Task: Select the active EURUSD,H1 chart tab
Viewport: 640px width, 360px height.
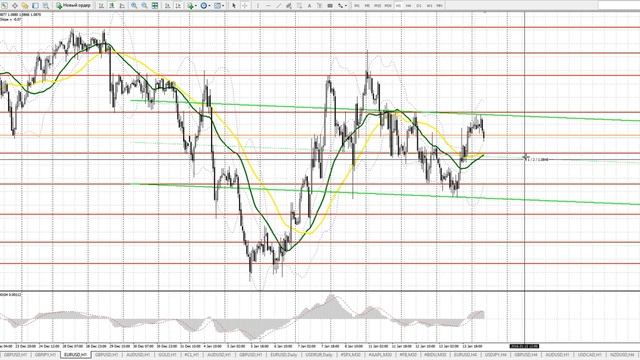Action: click(76, 355)
